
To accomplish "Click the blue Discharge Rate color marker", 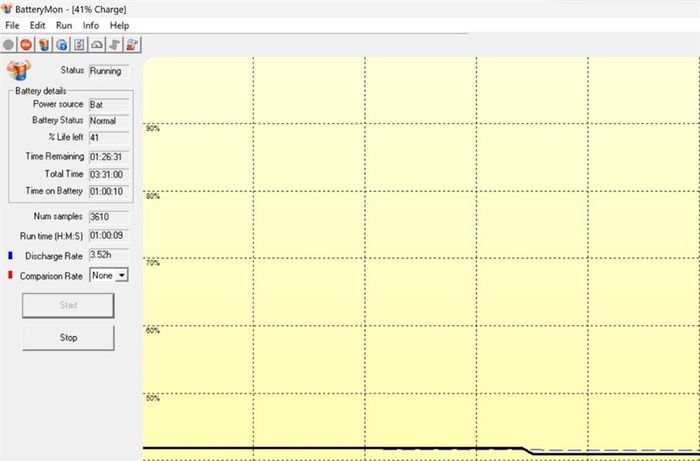I will pos(9,256).
